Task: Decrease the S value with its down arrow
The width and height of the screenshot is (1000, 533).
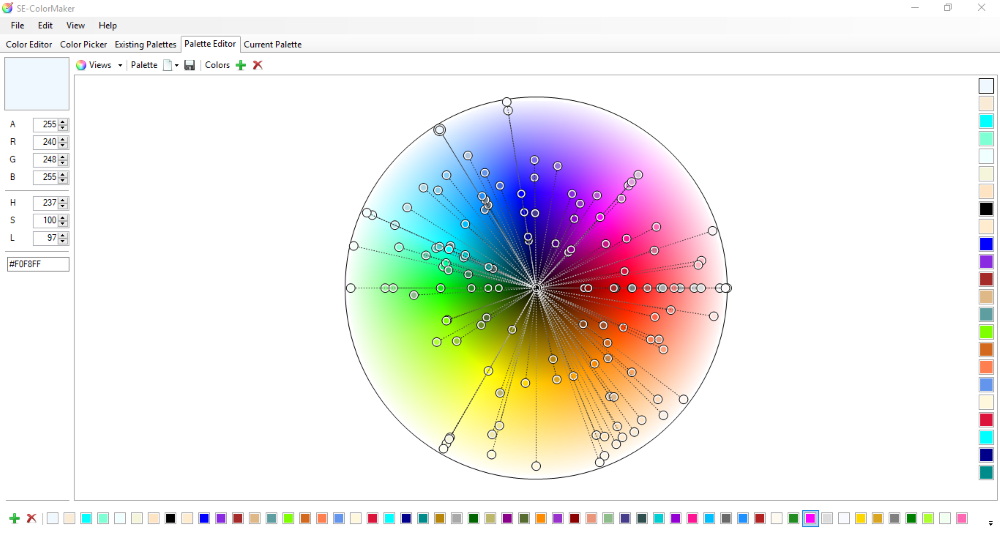Action: (x=62, y=224)
